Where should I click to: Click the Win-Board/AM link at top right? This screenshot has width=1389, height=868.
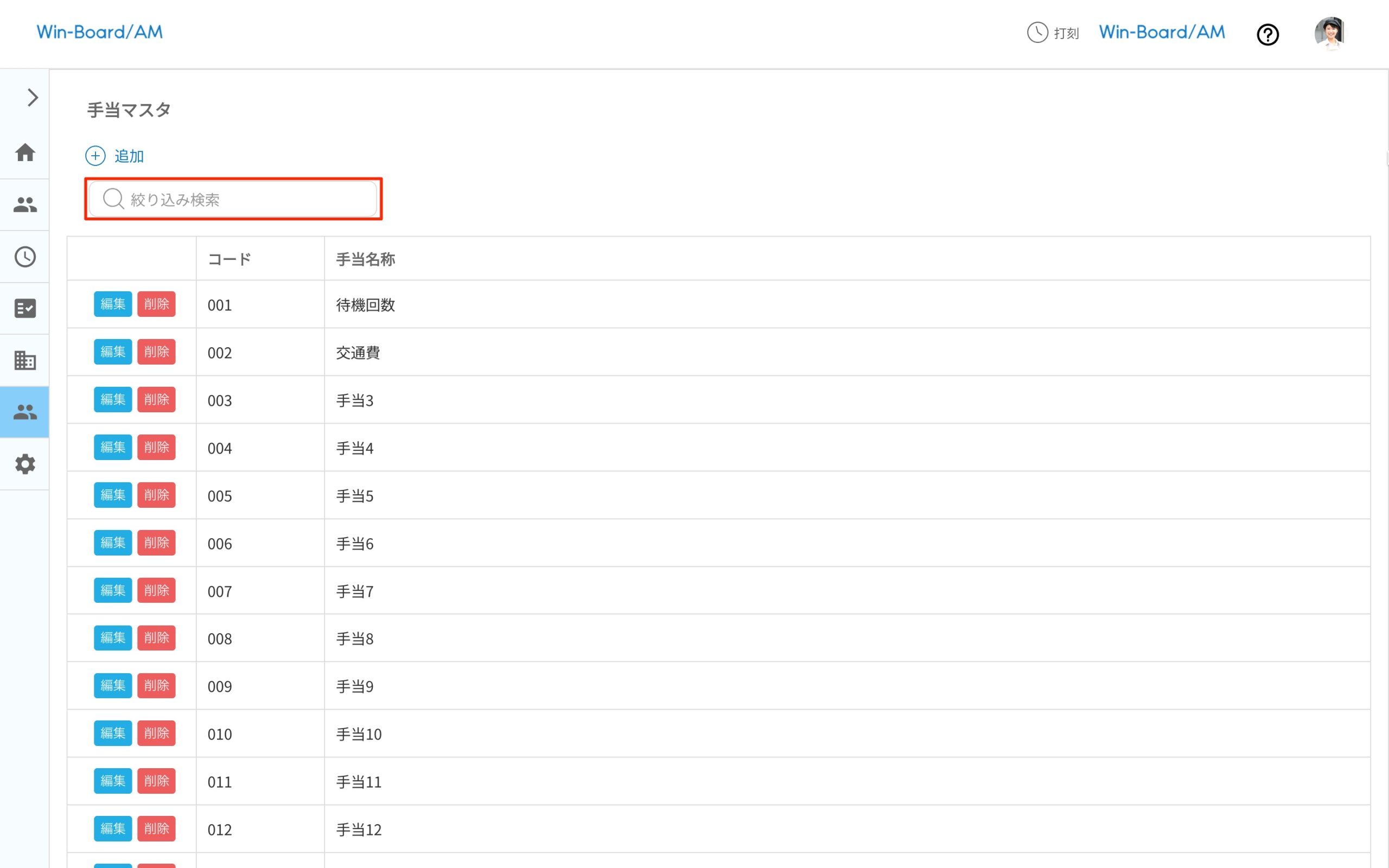[1162, 32]
